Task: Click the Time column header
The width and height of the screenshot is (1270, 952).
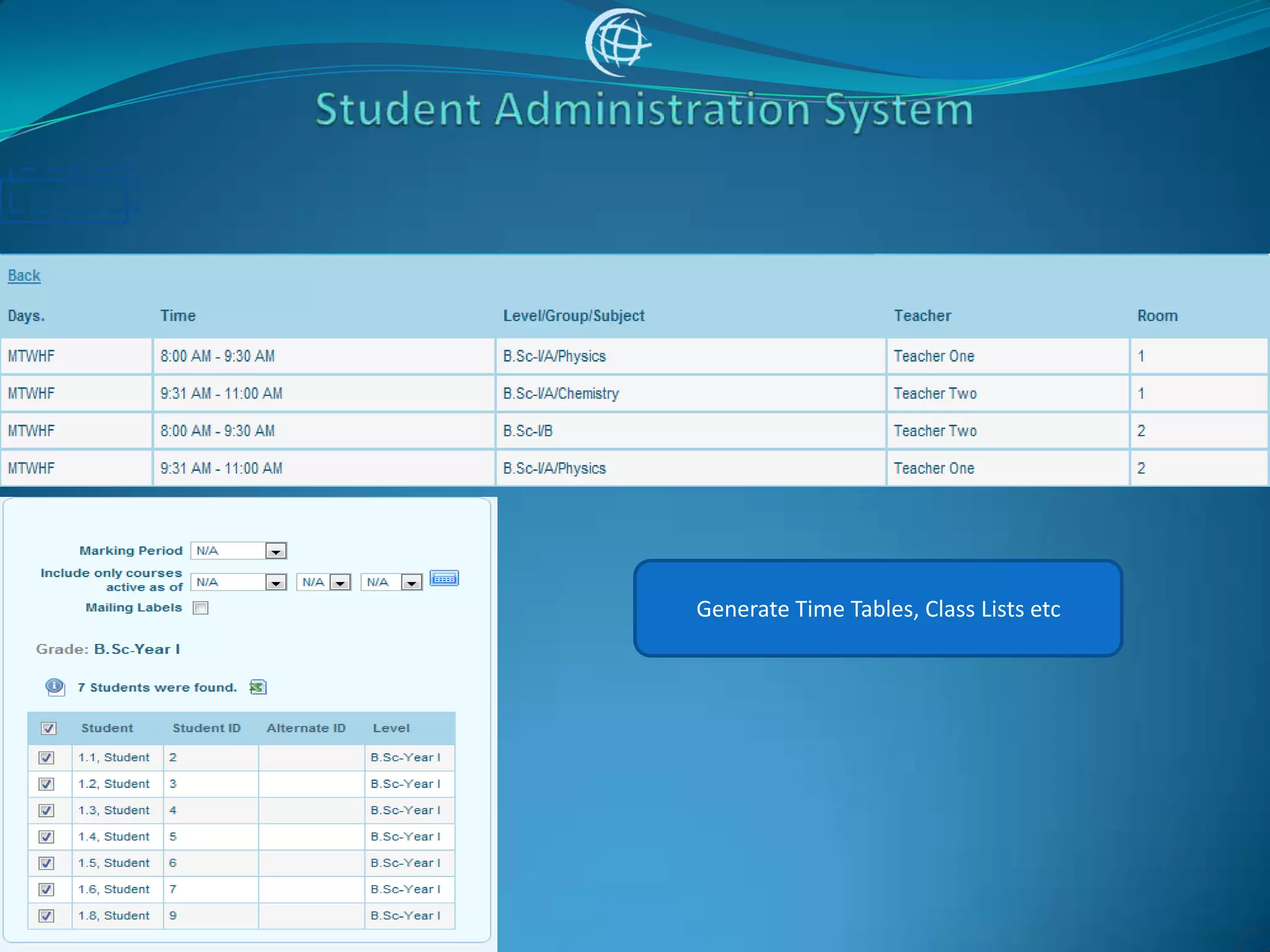Action: point(178,315)
